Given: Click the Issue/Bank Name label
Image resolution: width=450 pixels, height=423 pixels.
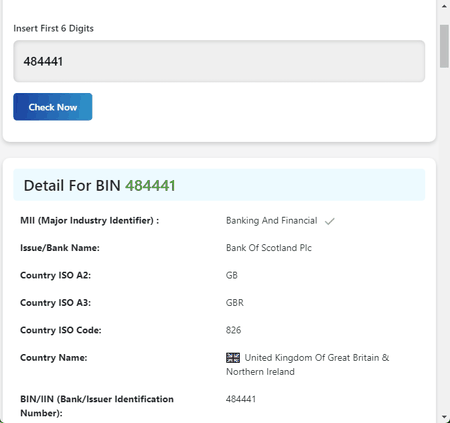Looking at the screenshot, I should click(x=60, y=248).
